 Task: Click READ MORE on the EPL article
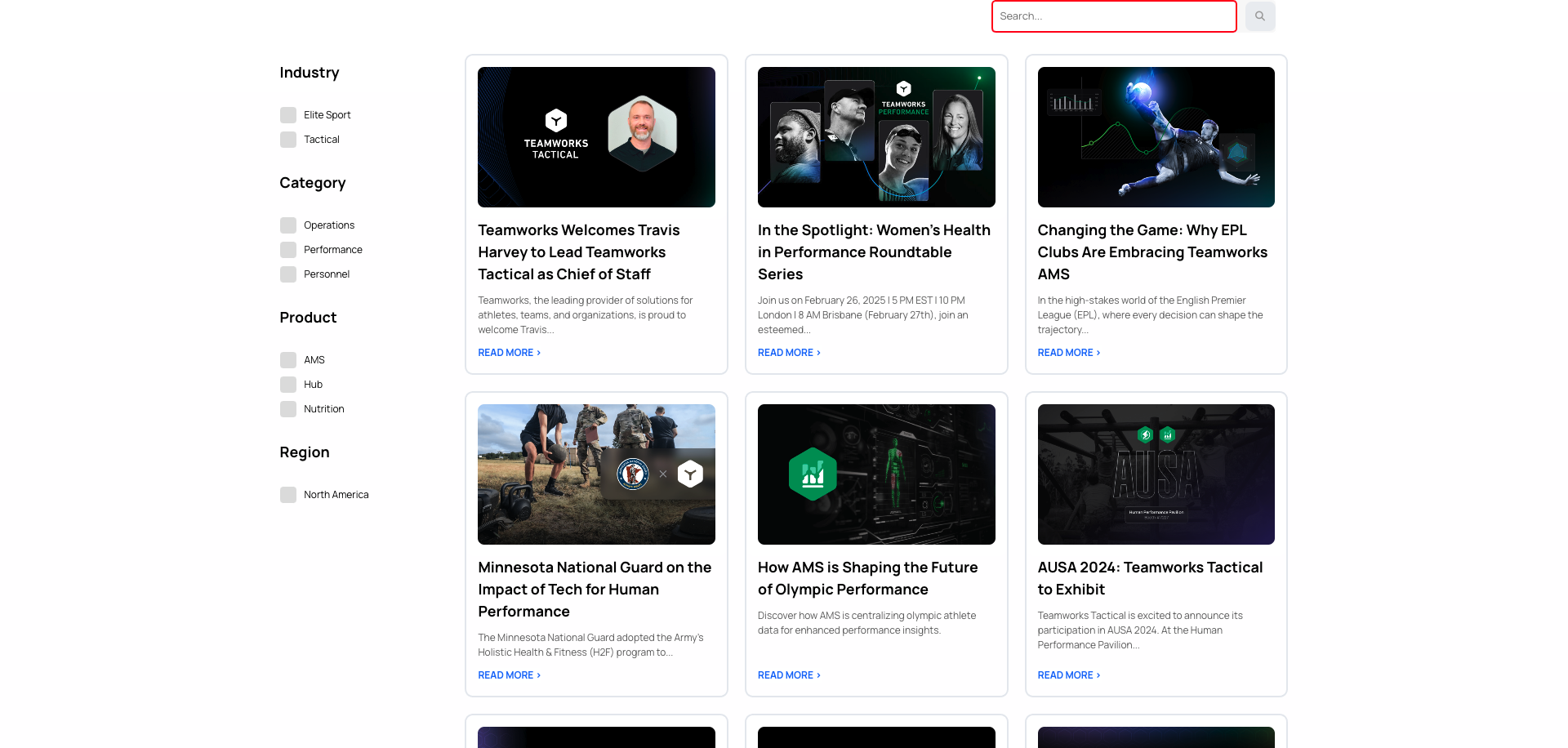[x=1067, y=352]
